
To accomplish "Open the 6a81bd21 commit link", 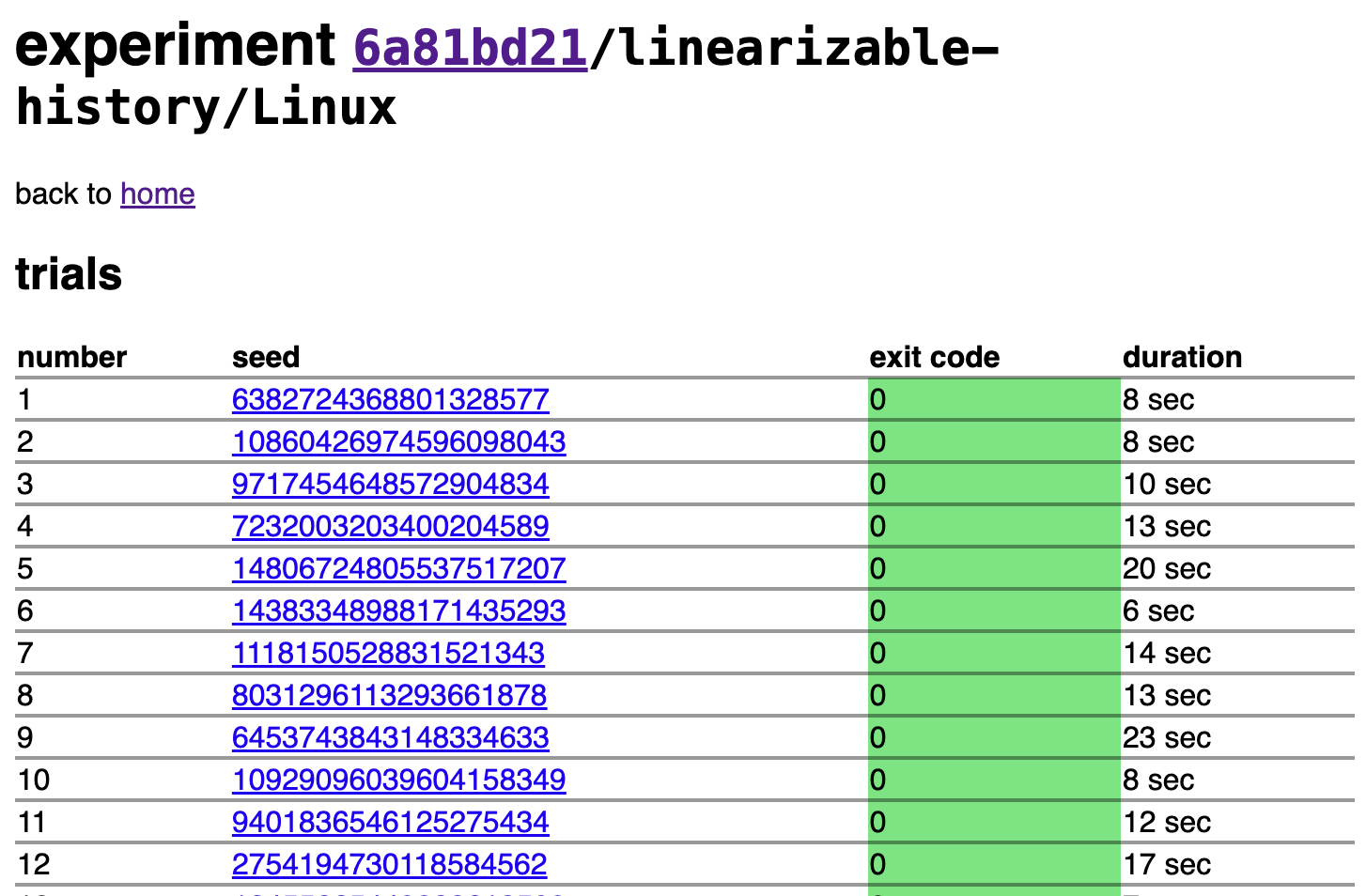I will [x=470, y=48].
